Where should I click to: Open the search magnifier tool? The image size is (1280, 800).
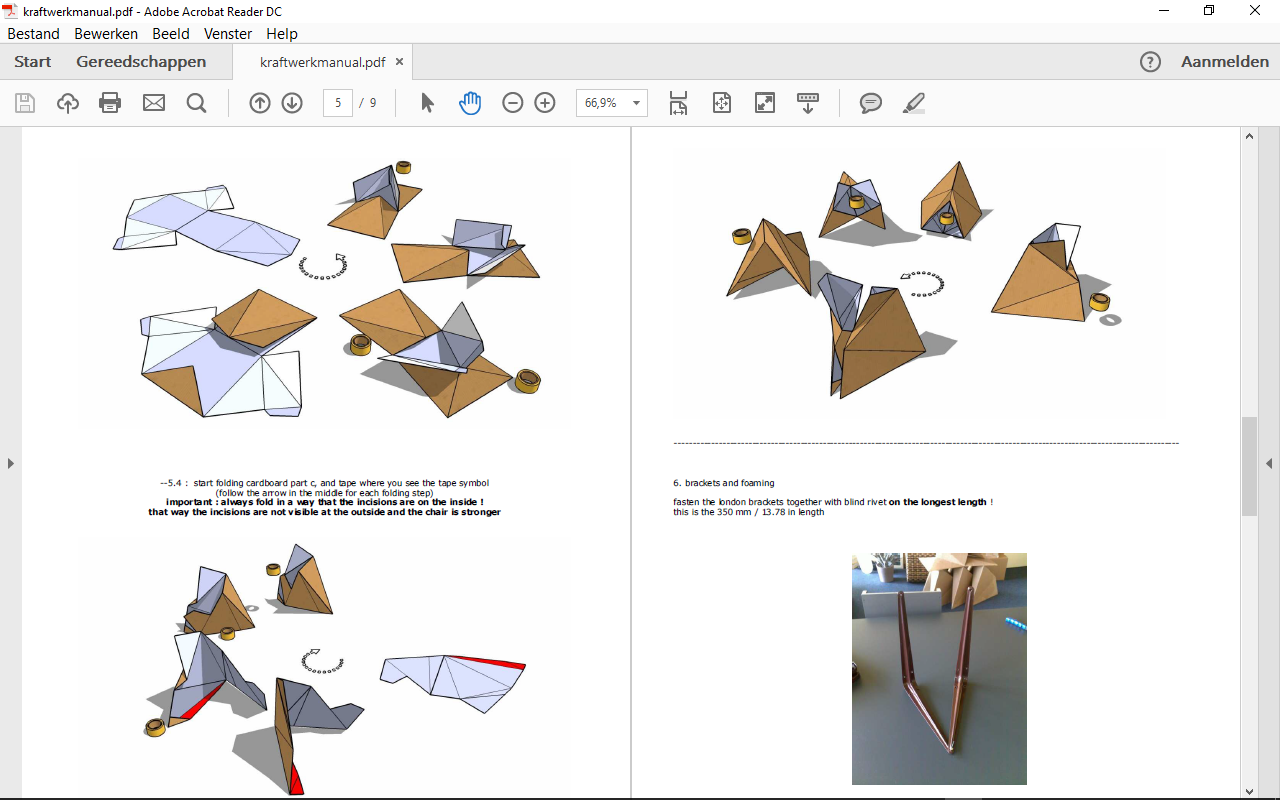coord(196,102)
